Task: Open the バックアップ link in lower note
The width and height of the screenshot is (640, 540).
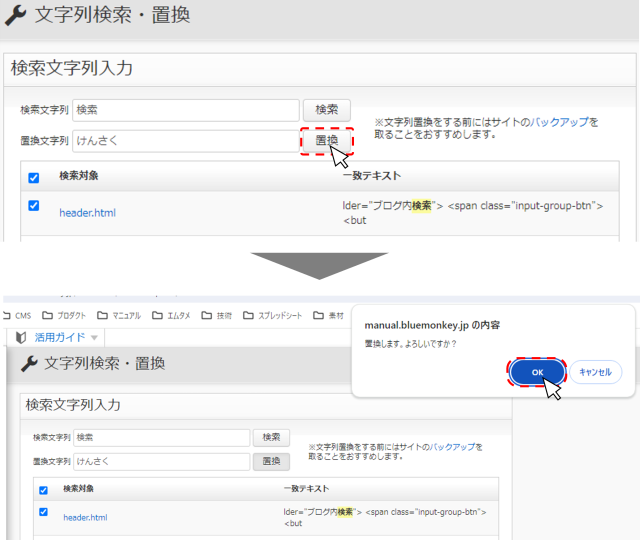Action: 452,447
